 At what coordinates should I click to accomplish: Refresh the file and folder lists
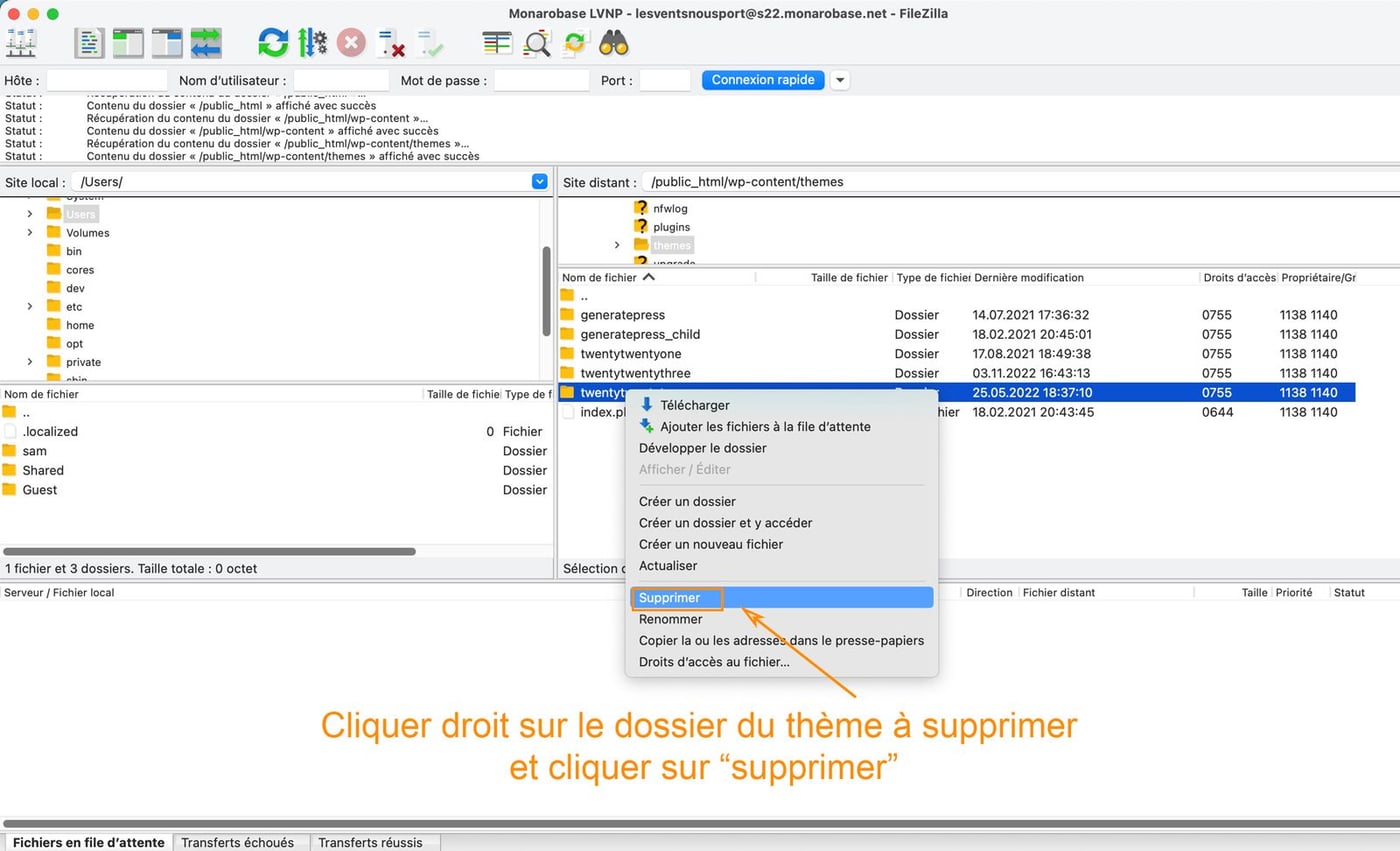tap(271, 42)
